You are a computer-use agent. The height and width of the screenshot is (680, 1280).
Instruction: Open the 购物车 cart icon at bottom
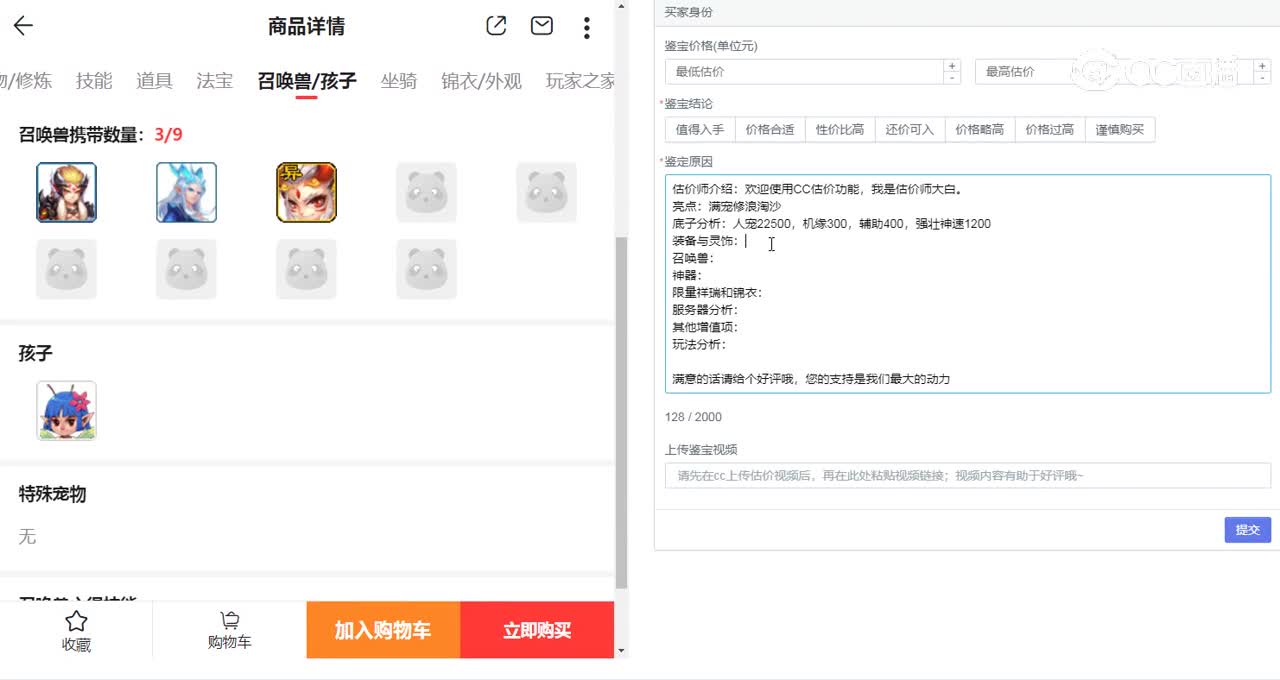coord(229,630)
